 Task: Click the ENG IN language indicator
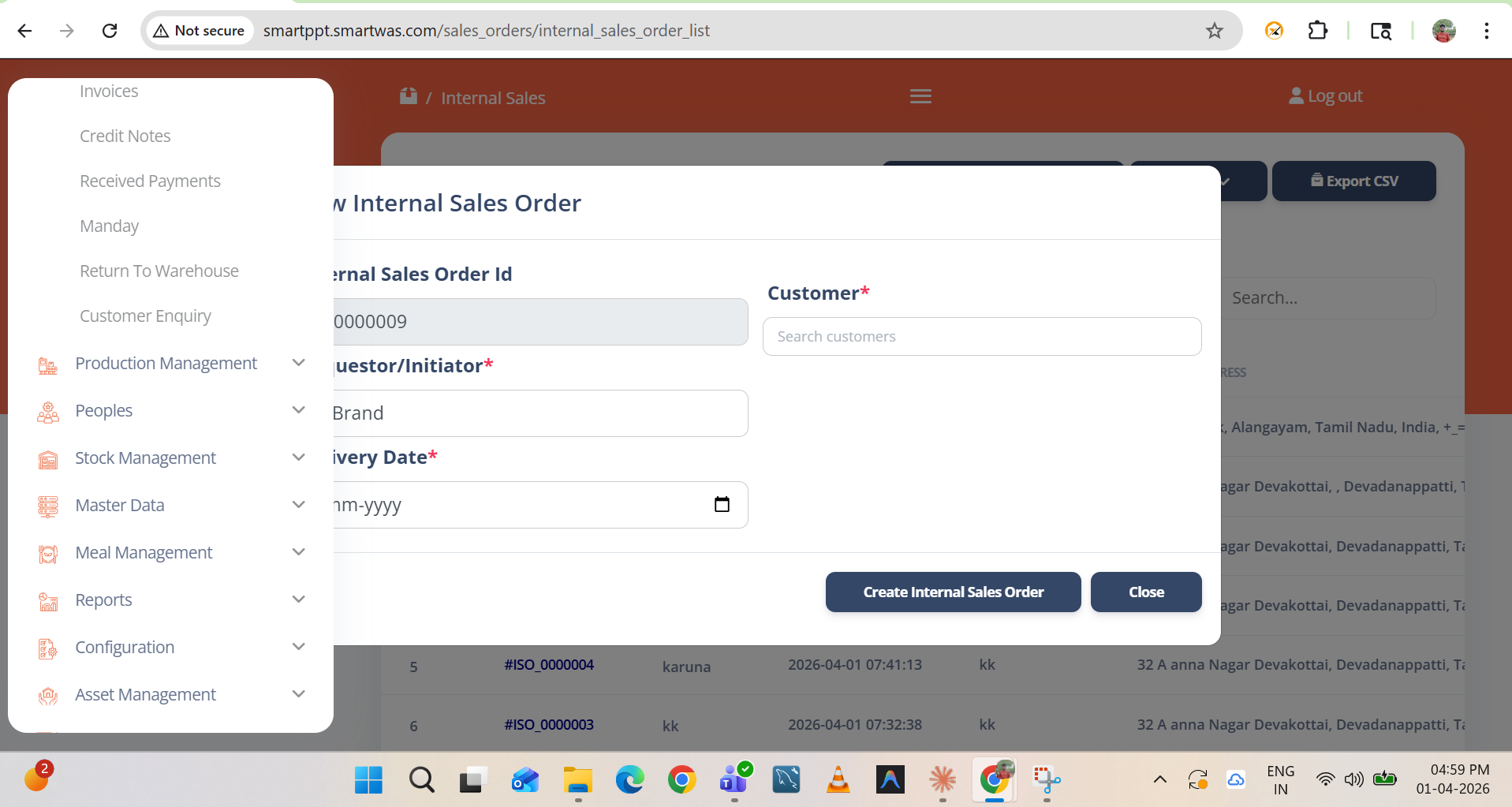point(1280,779)
